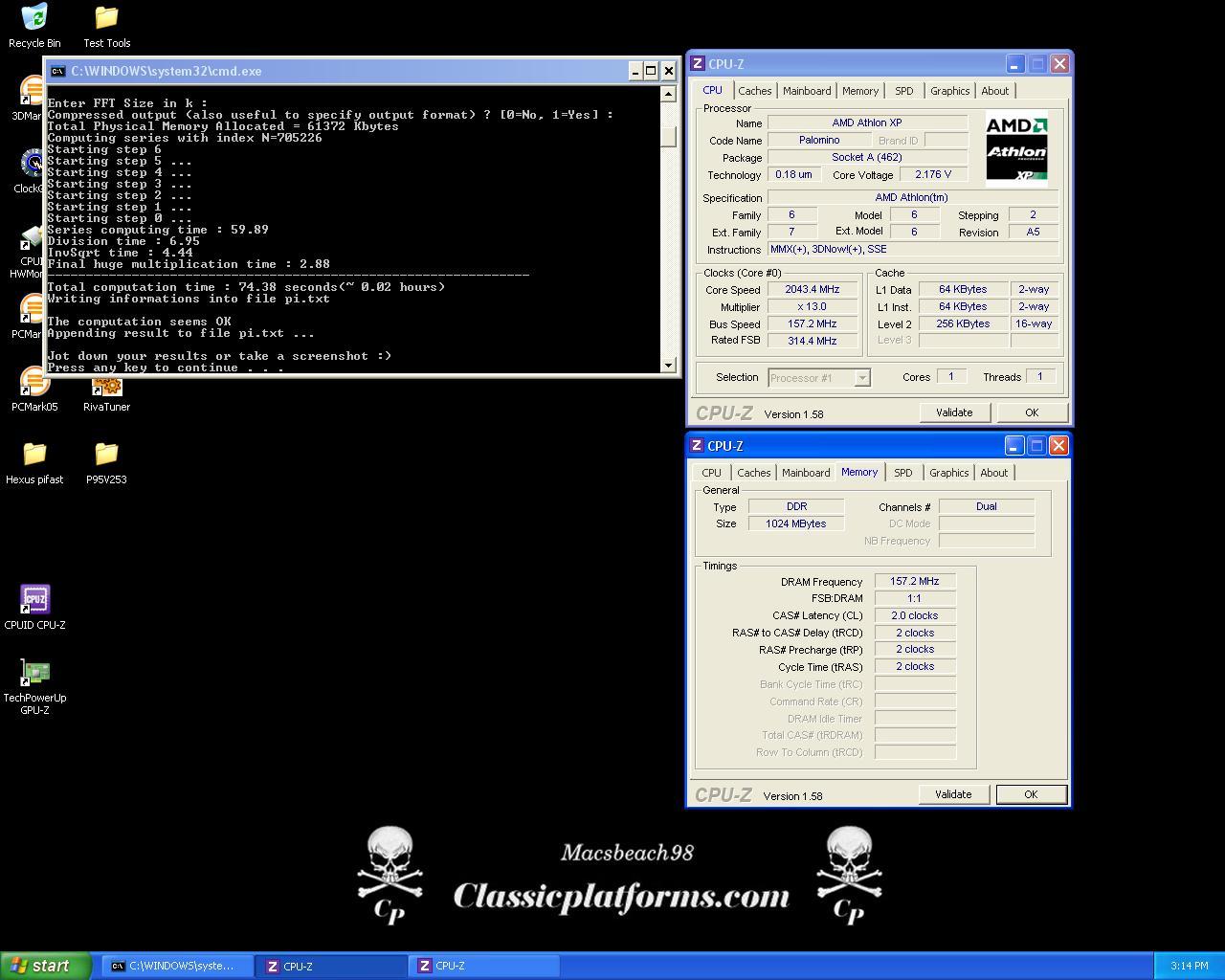
Task: Click the system tray clock 3:14 PM
Action: click(x=1189, y=967)
